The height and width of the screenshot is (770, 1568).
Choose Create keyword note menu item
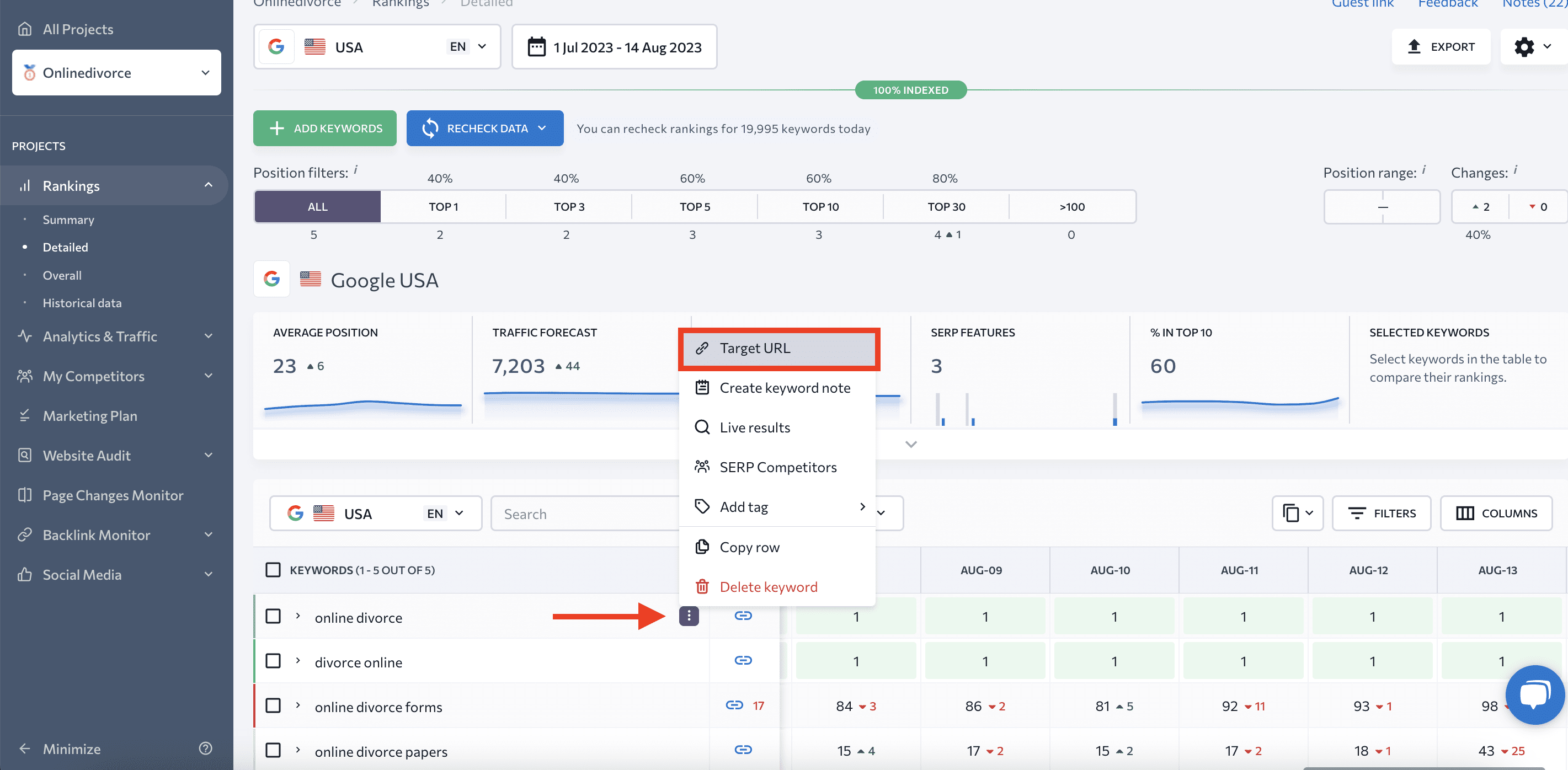[x=777, y=388]
